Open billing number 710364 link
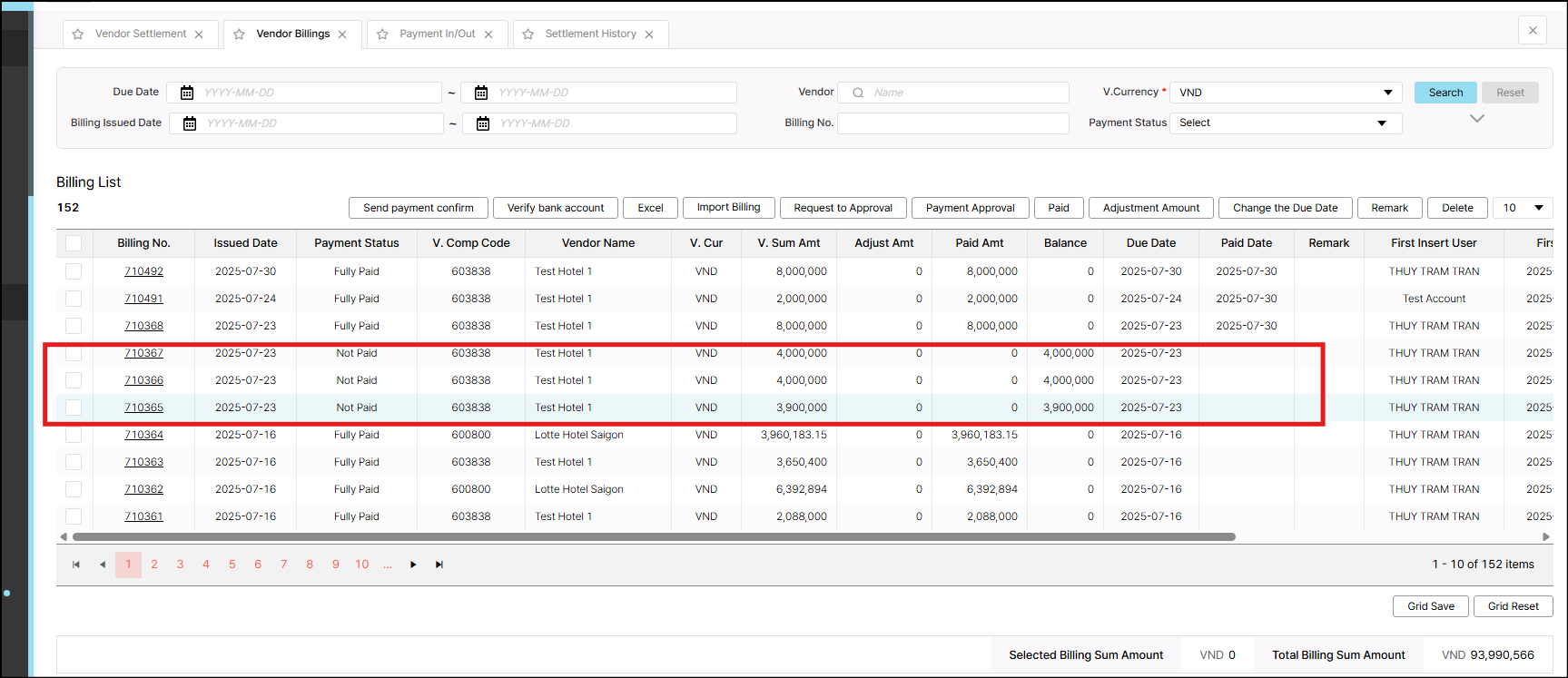The height and width of the screenshot is (678, 1568). click(x=143, y=435)
